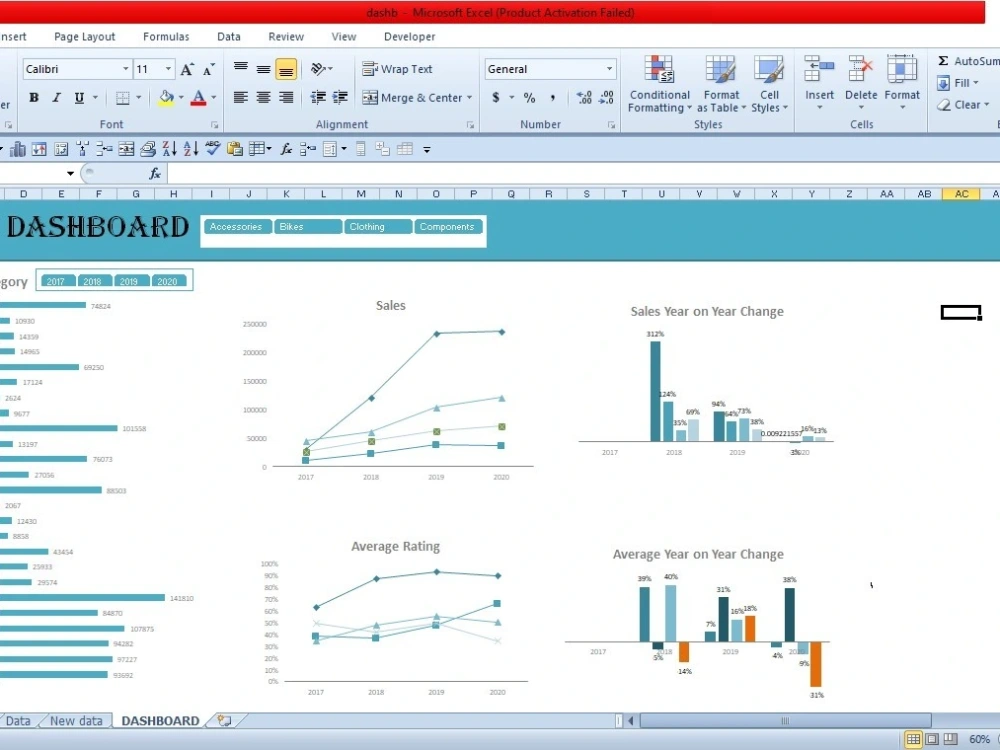This screenshot has width=1000, height=750.
Task: Open the Formulas ribbon tab
Action: pyautogui.click(x=166, y=37)
